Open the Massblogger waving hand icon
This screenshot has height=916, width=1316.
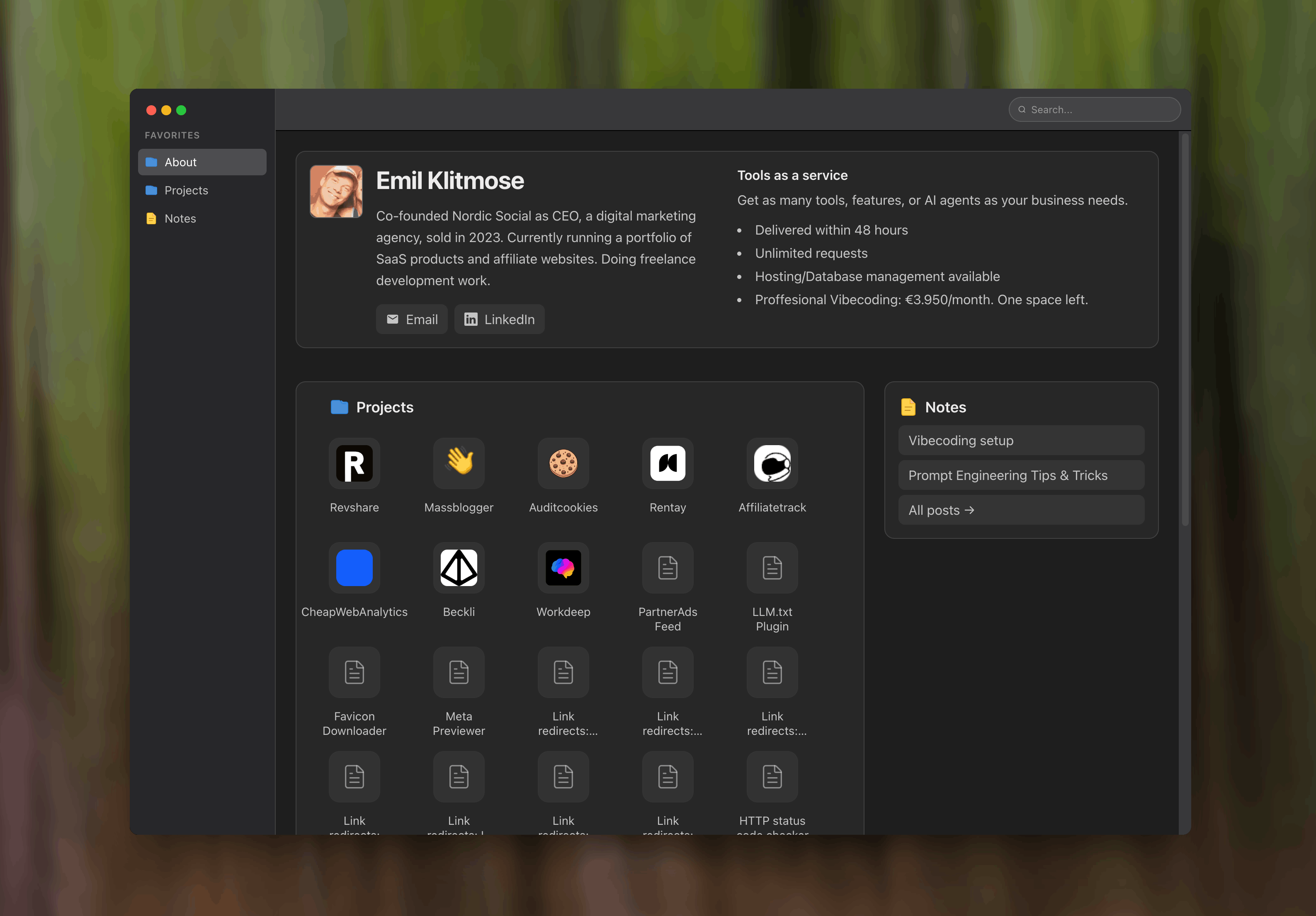(x=459, y=463)
